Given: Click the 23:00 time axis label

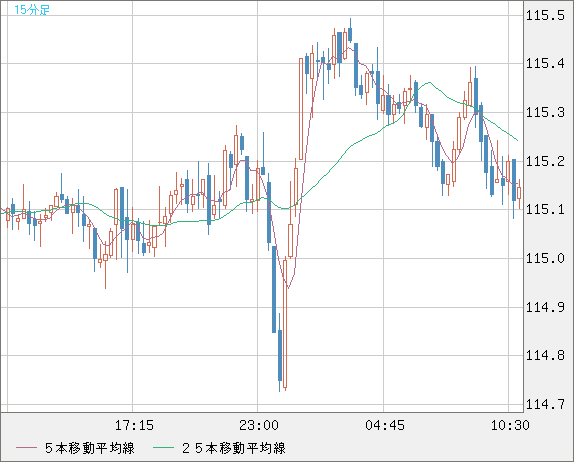Looking at the screenshot, I should pos(259,425).
